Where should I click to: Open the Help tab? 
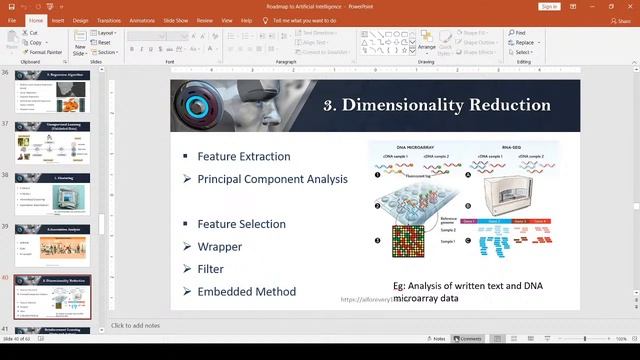[x=247, y=20]
